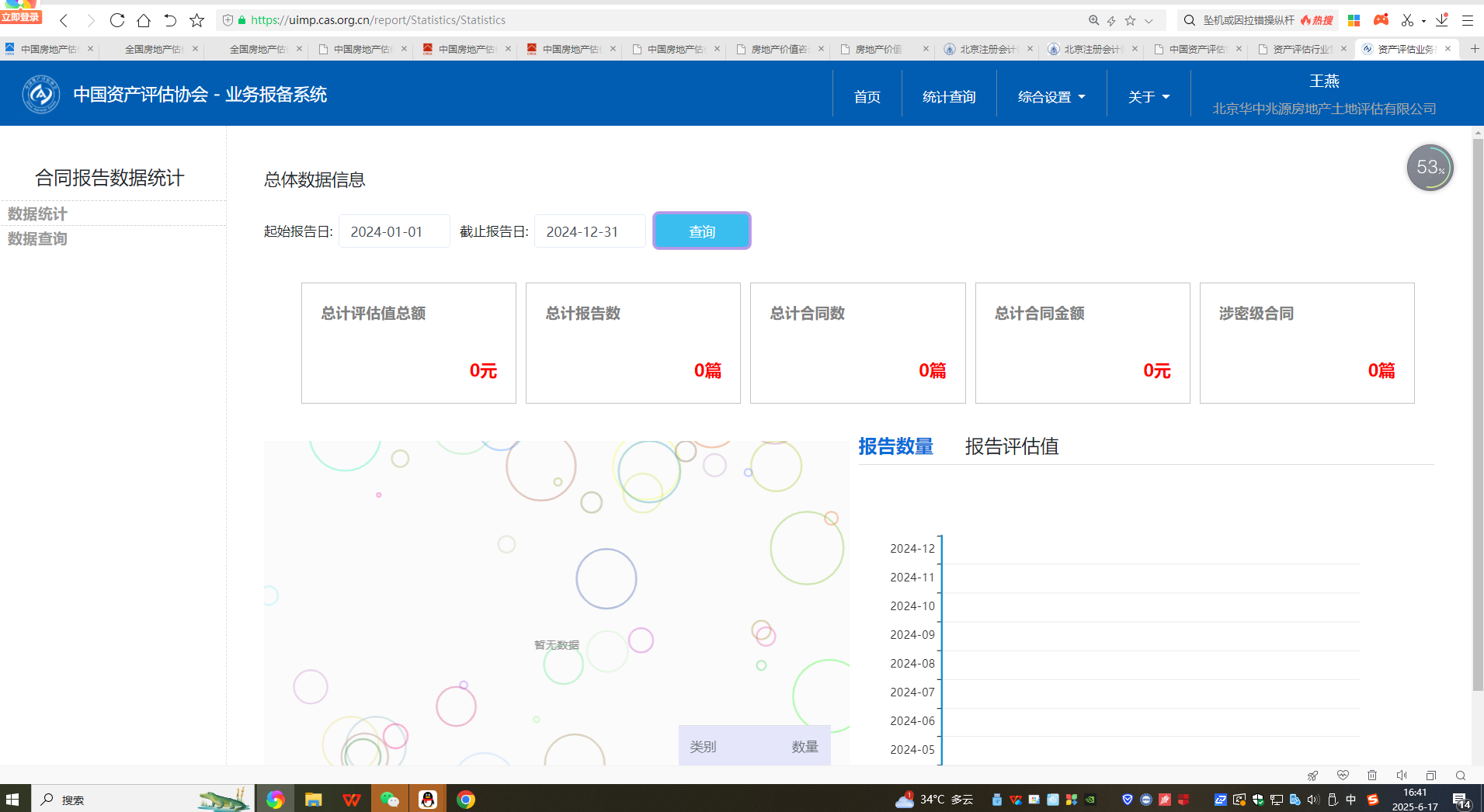Click the trash icon in browser status bar
The image size is (1484, 812).
(x=1372, y=775)
